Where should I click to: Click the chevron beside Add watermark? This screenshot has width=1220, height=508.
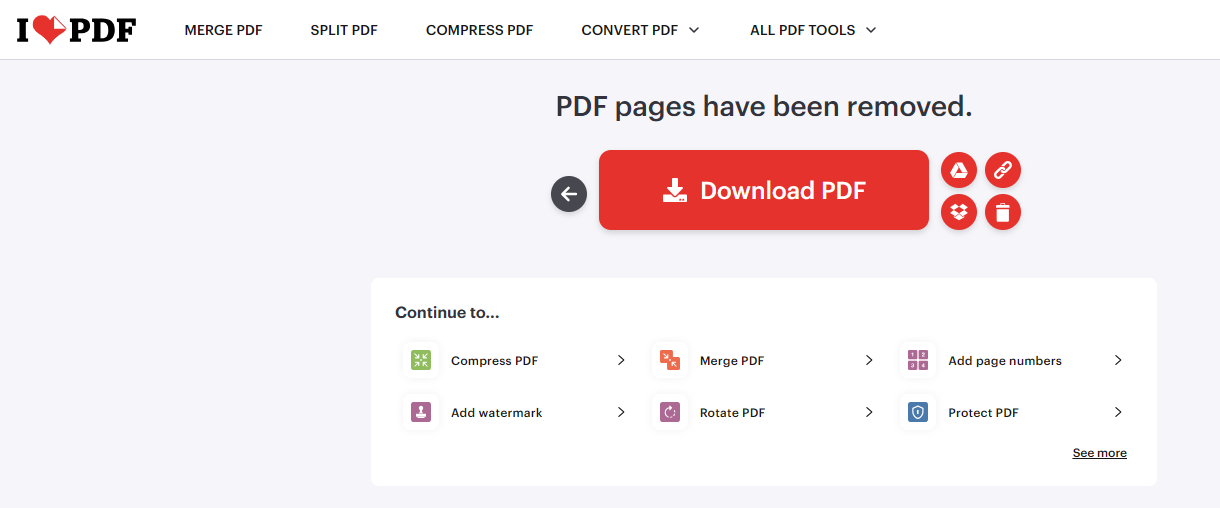[x=621, y=412]
